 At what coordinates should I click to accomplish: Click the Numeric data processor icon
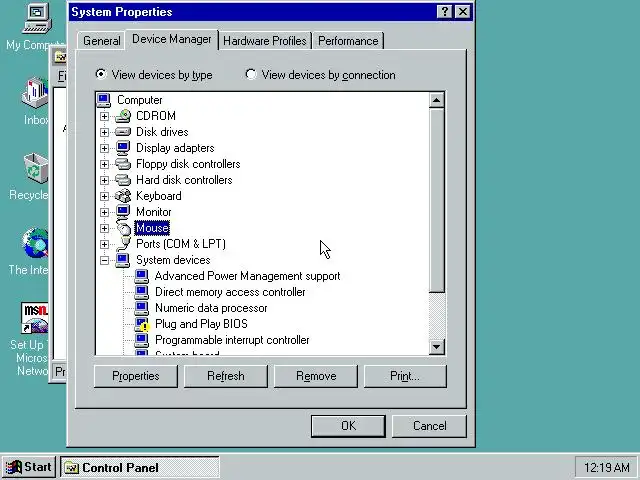142,308
